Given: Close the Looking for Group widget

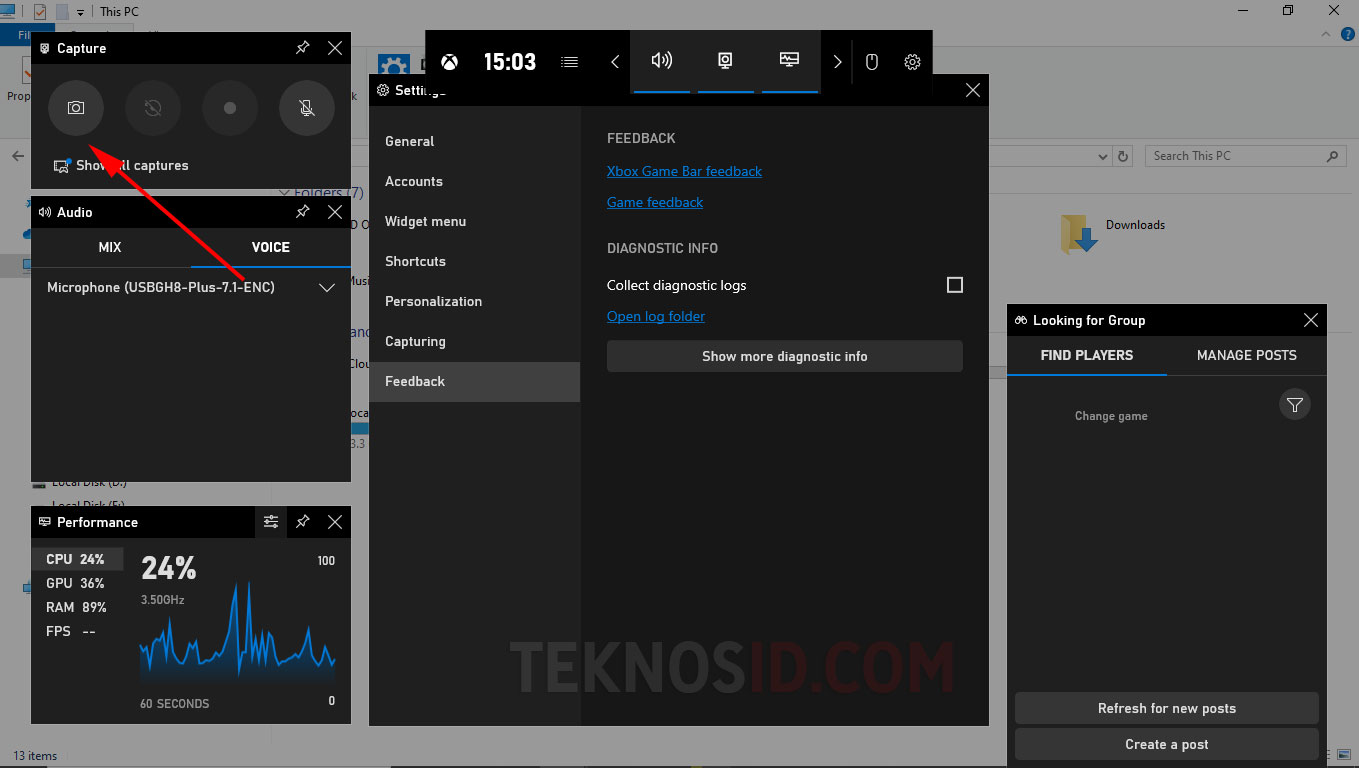Looking at the screenshot, I should [1311, 320].
